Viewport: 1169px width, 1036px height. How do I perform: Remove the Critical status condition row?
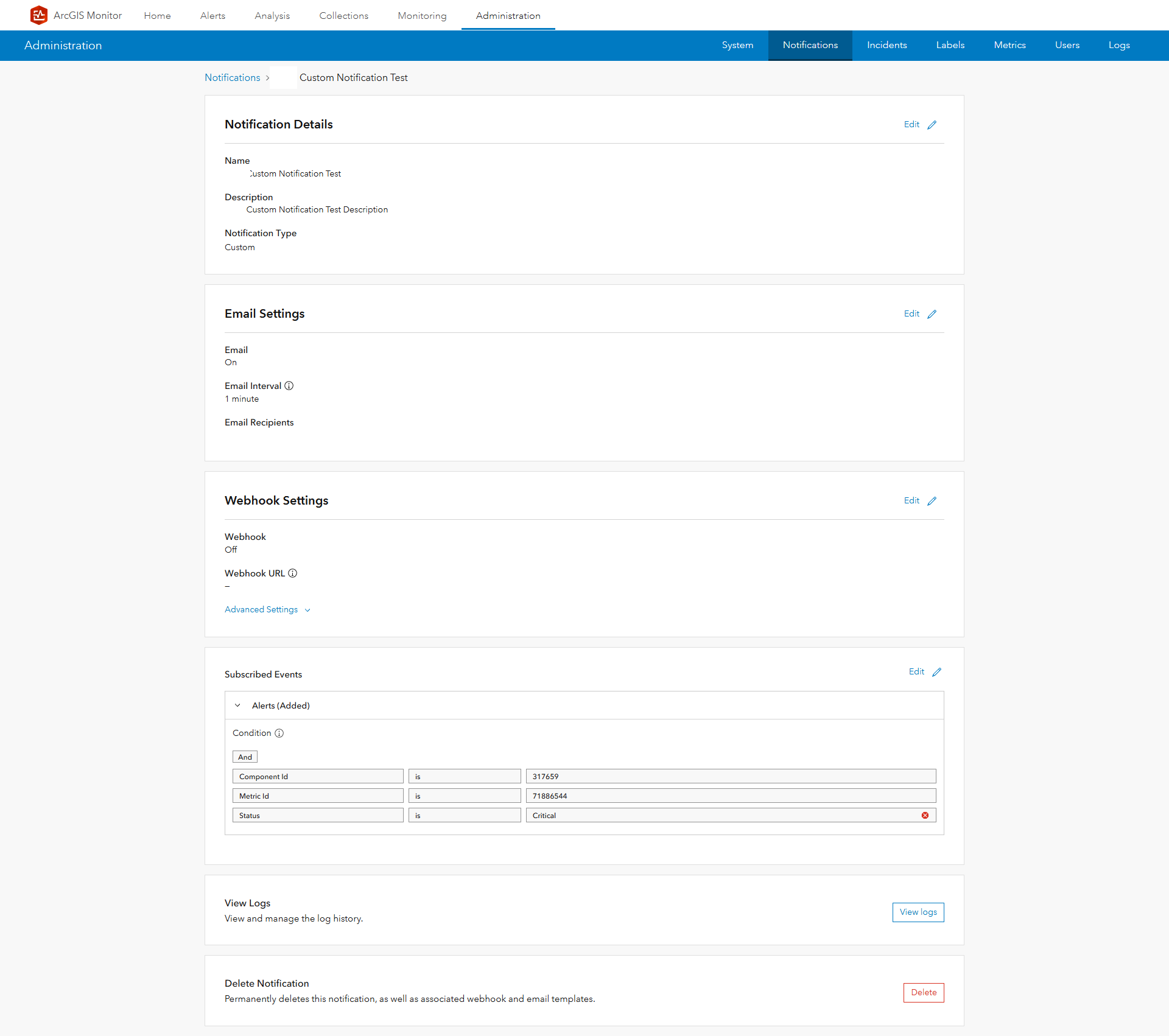coord(925,815)
